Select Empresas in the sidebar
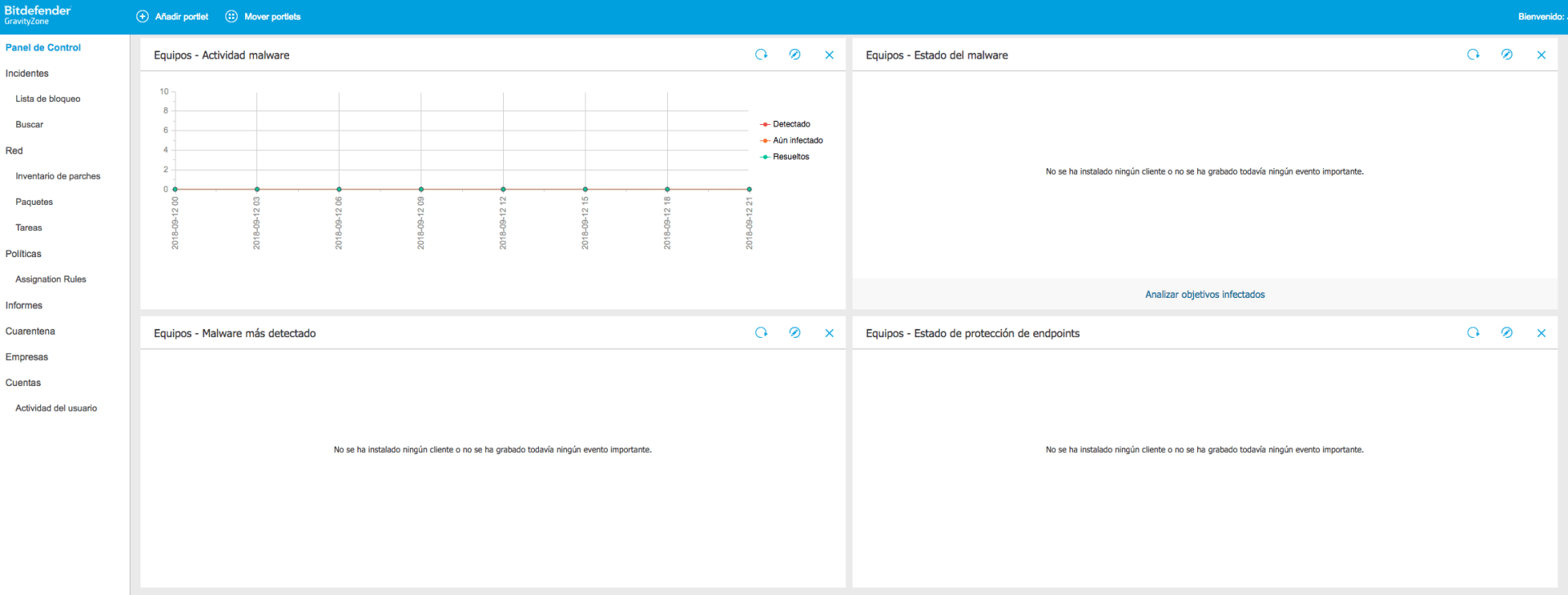This screenshot has height=595, width=1568. click(27, 357)
